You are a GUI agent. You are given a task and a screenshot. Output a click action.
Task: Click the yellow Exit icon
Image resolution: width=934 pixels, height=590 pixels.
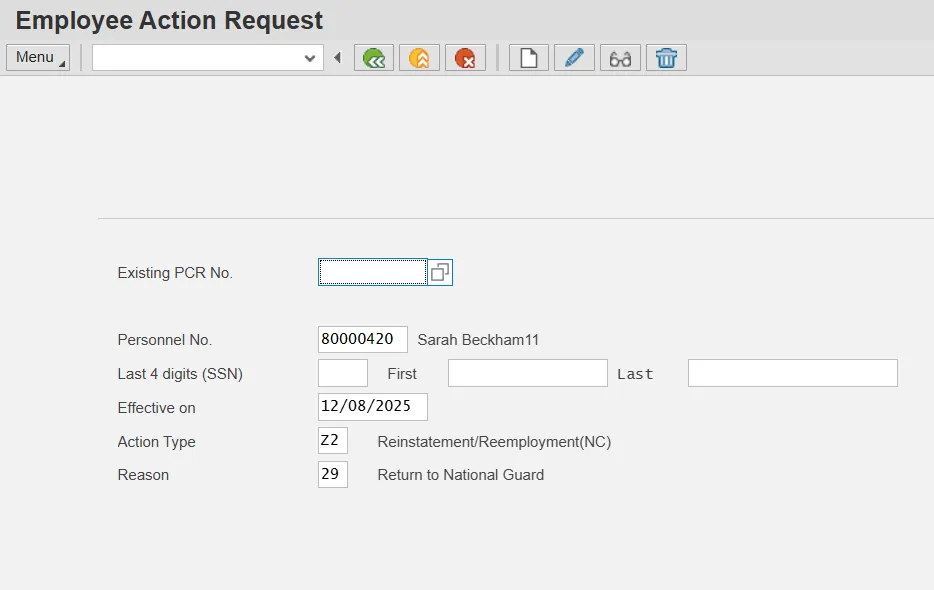[420, 58]
